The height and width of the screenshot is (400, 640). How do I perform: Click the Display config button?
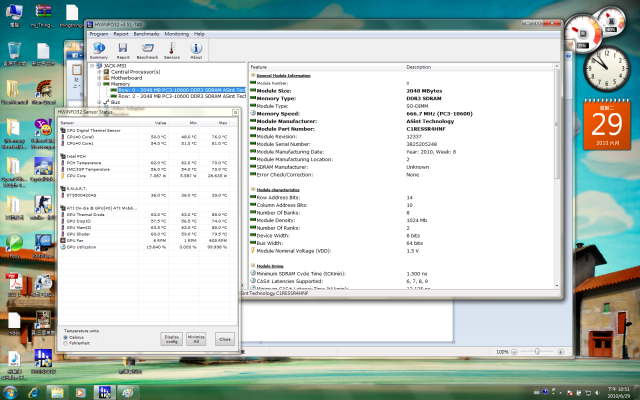pyautogui.click(x=171, y=339)
